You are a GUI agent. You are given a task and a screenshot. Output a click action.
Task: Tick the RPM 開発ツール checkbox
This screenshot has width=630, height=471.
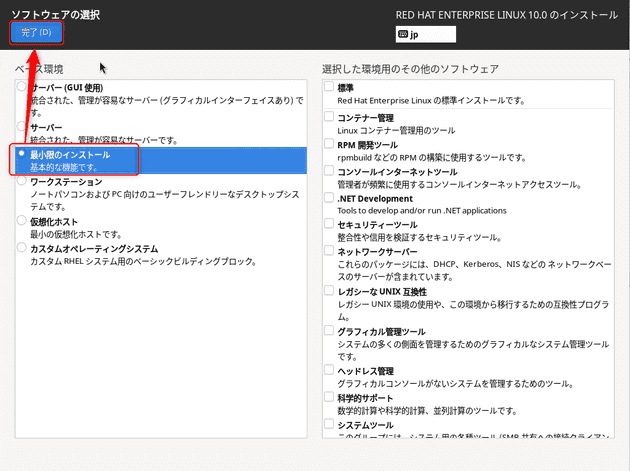coord(329,143)
